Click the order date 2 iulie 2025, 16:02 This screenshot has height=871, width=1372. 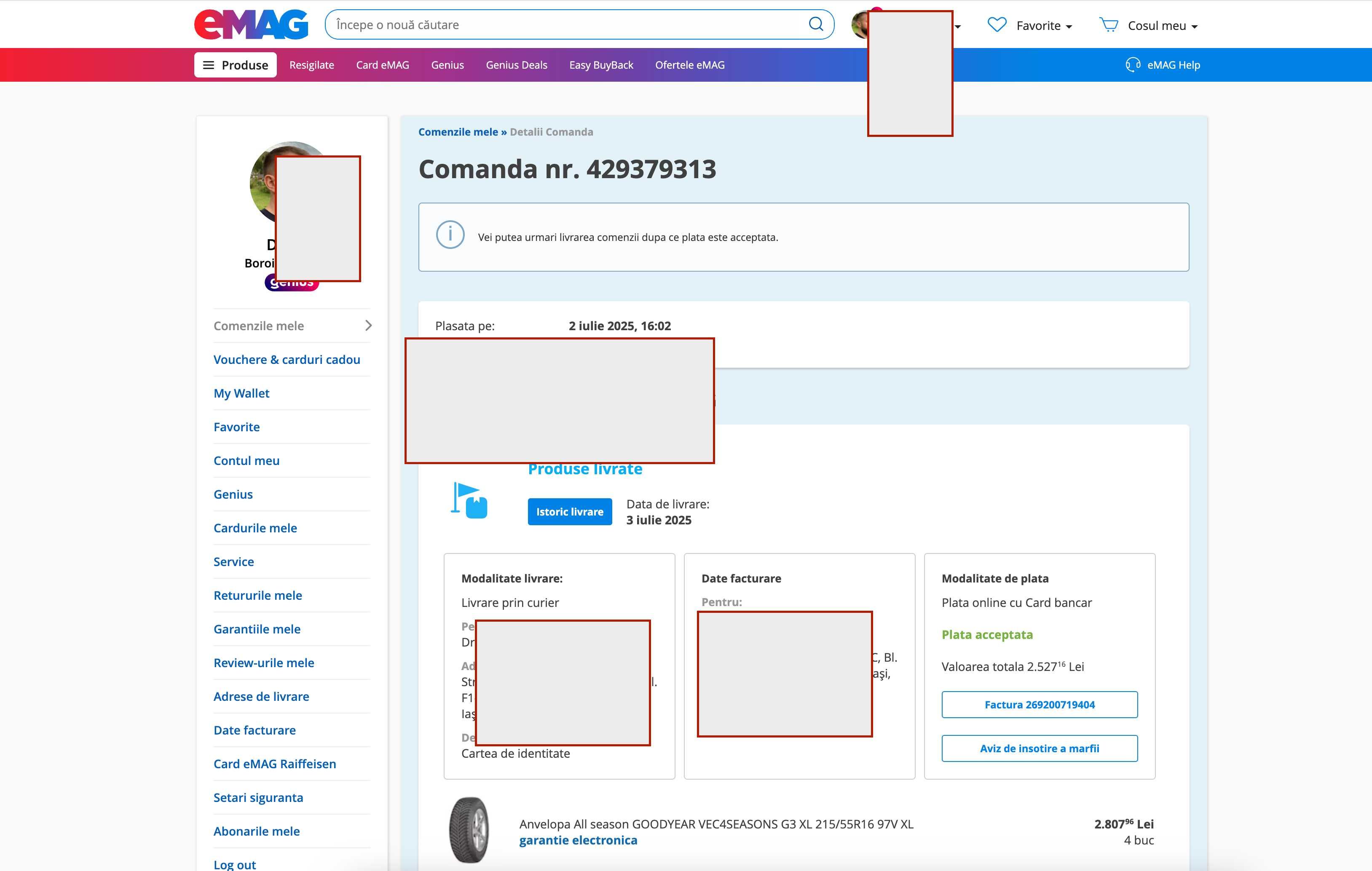(x=620, y=326)
